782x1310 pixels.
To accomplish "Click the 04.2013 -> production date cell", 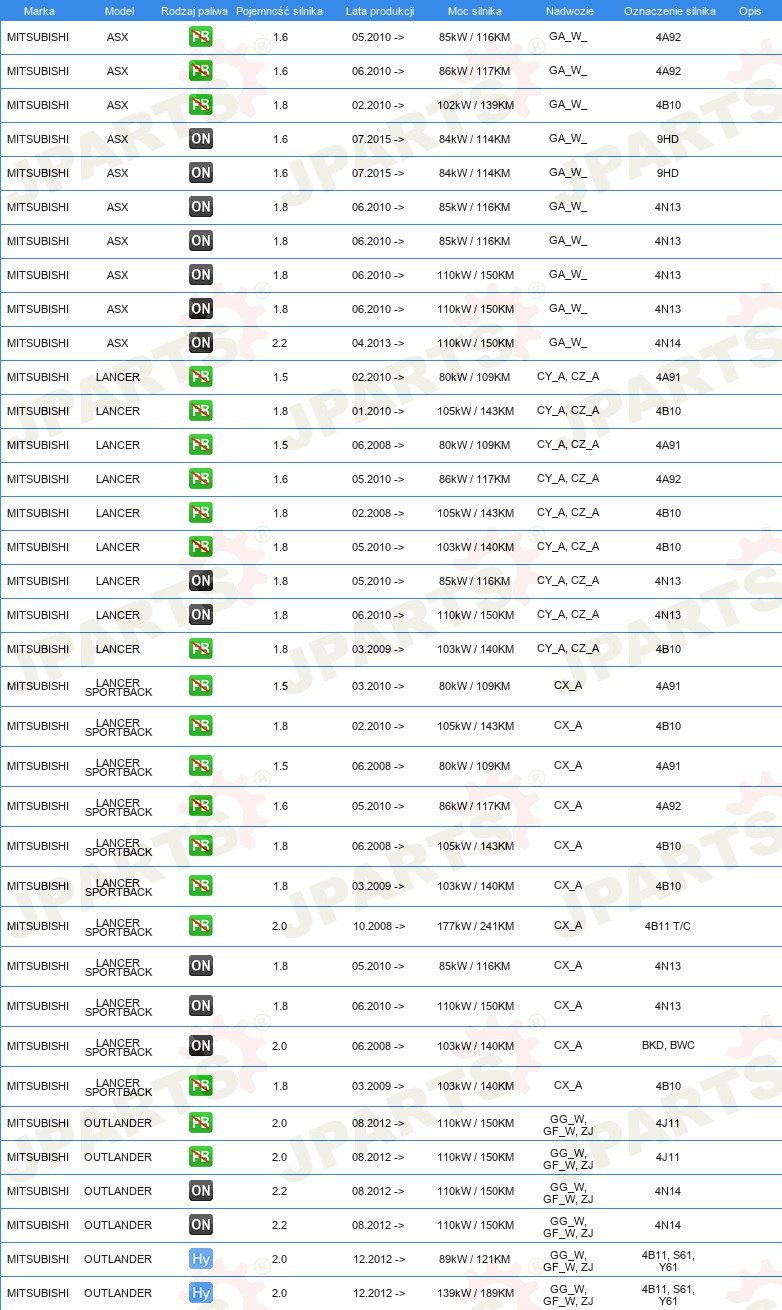I will point(378,343).
